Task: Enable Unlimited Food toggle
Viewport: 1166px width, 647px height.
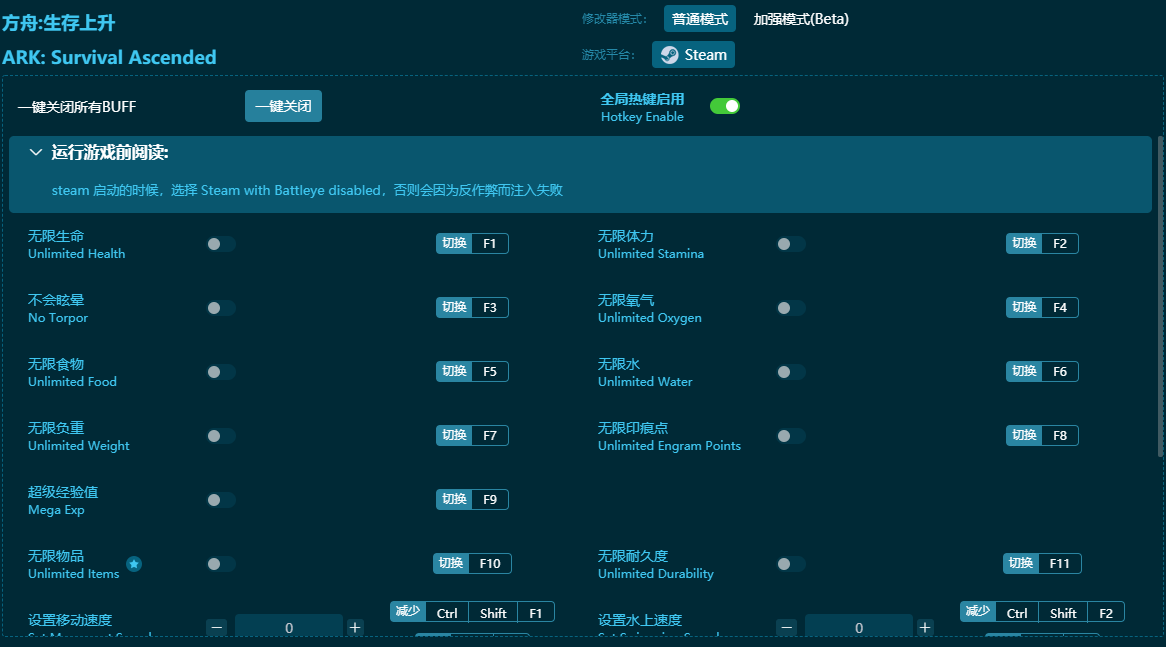Action: pyautogui.click(x=221, y=372)
